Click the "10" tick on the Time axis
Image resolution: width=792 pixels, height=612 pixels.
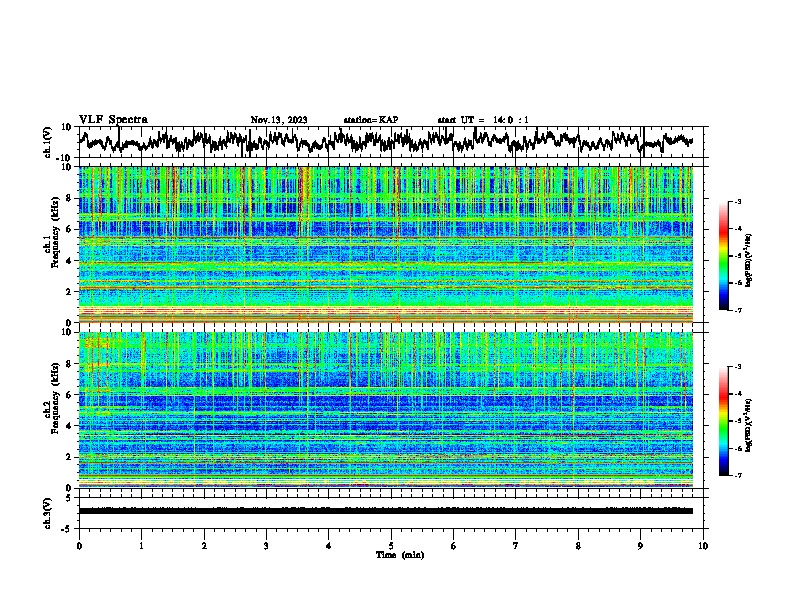click(703, 546)
